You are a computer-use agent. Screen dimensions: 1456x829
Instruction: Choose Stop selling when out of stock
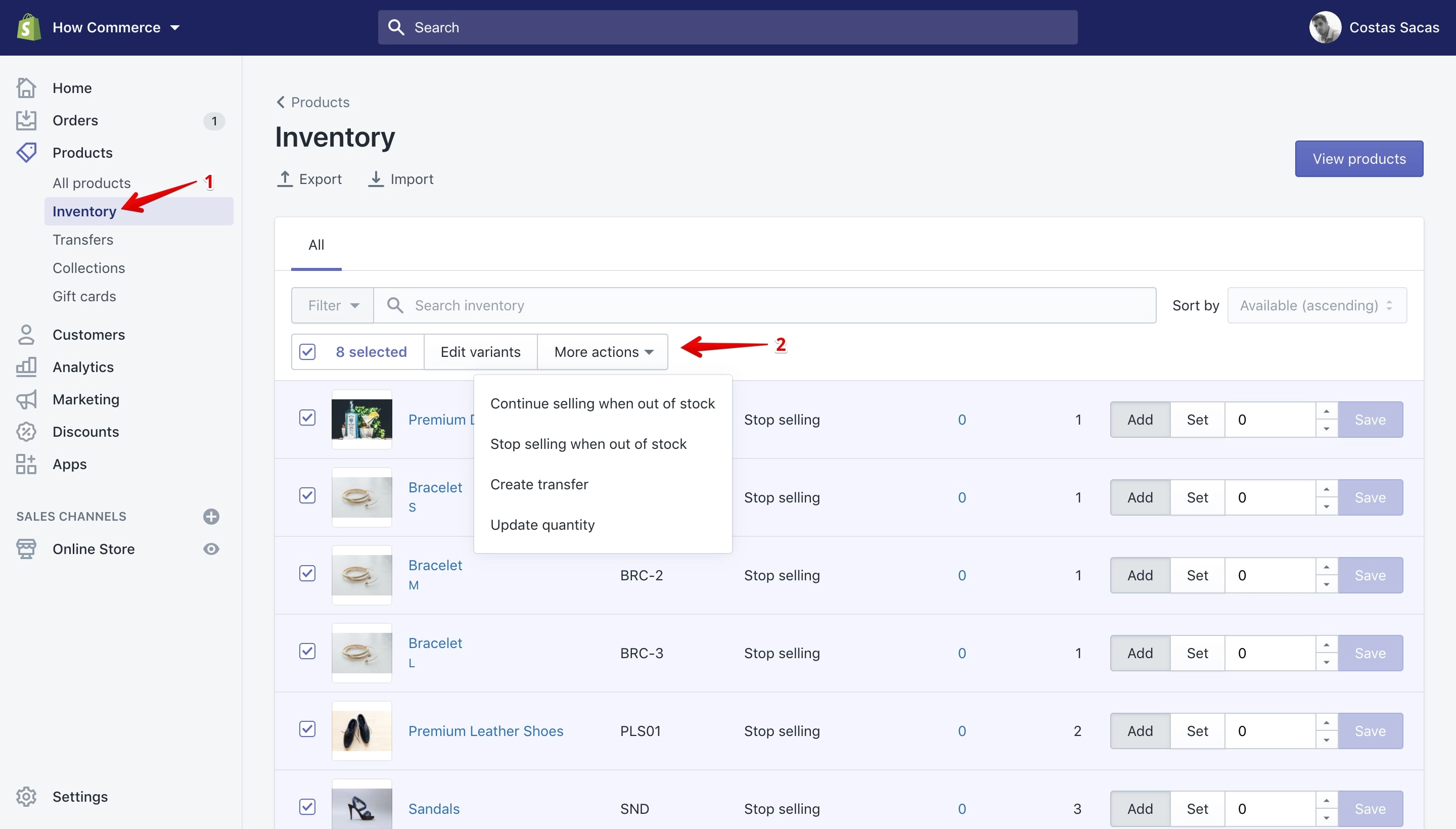coord(603,444)
